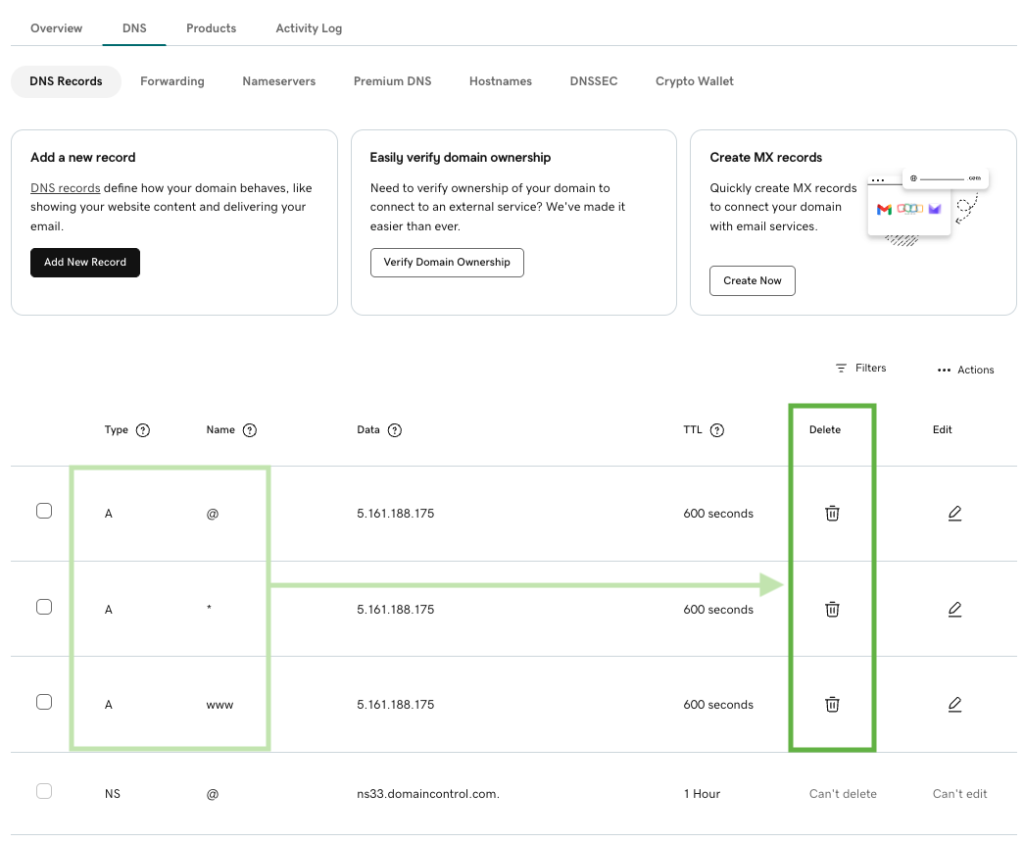This screenshot has height=843, width=1024.
Task: Delete the A record for @
Action: click(x=831, y=513)
